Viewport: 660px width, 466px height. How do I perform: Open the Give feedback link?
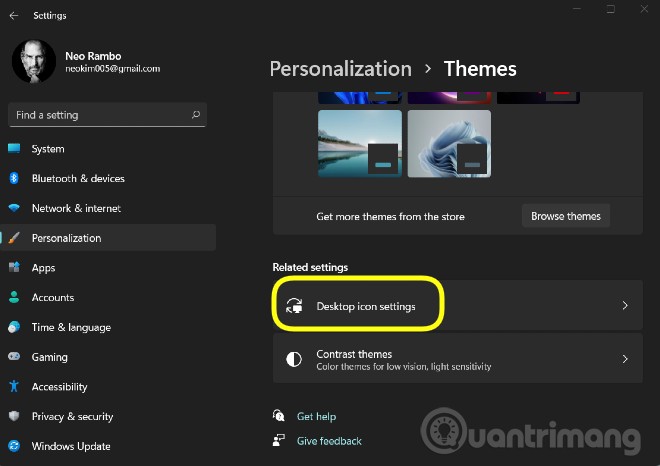[x=329, y=441]
